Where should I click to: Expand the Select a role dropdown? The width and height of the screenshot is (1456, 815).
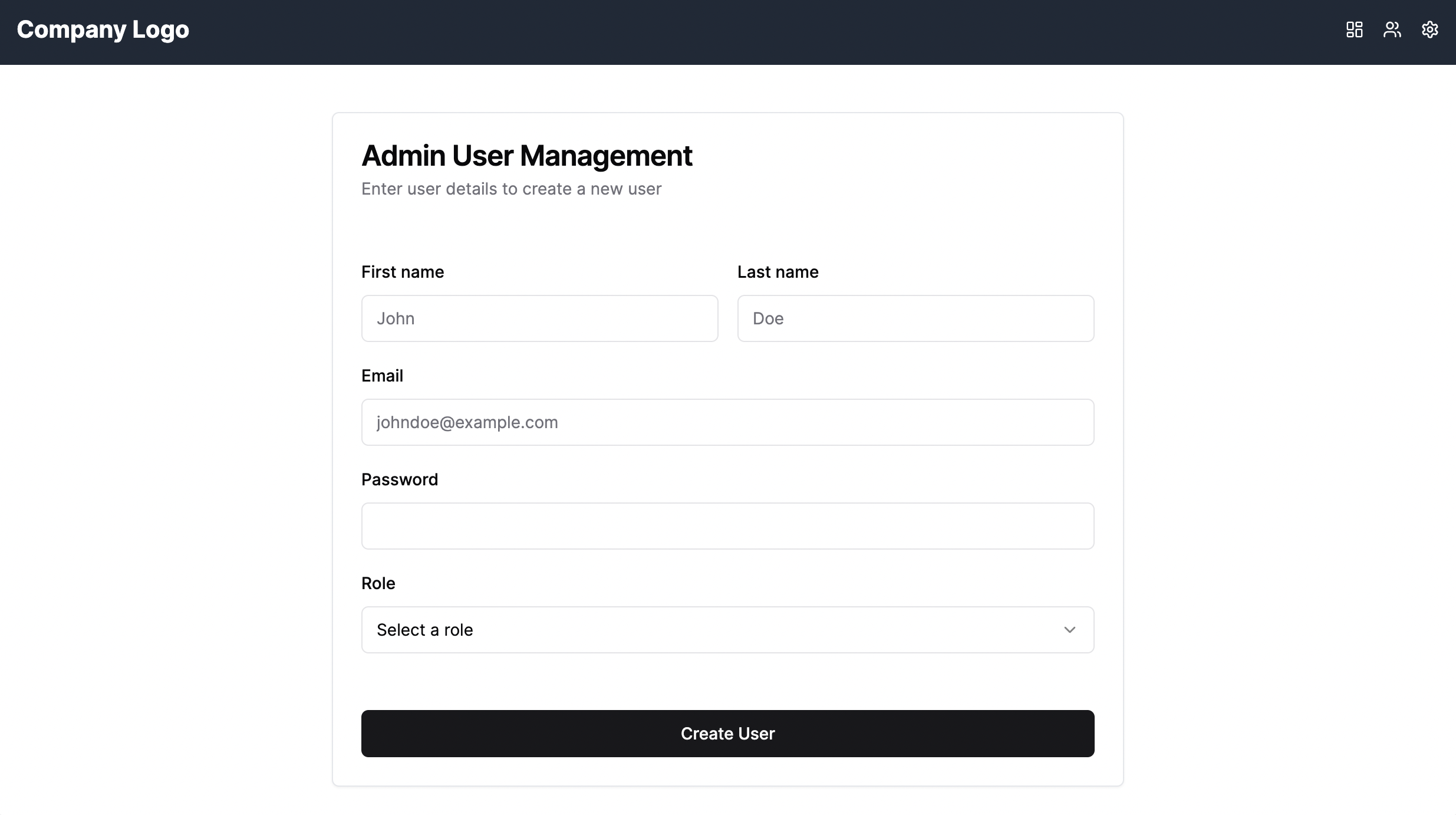[x=727, y=629]
